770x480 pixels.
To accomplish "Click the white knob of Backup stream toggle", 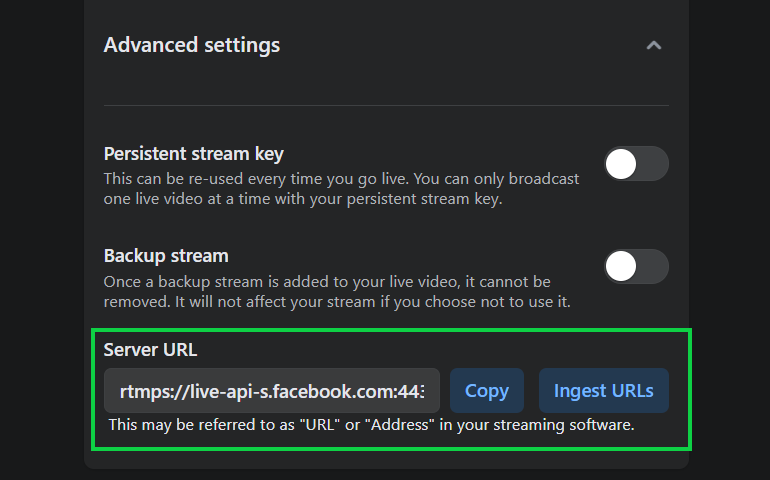I will click(621, 266).
